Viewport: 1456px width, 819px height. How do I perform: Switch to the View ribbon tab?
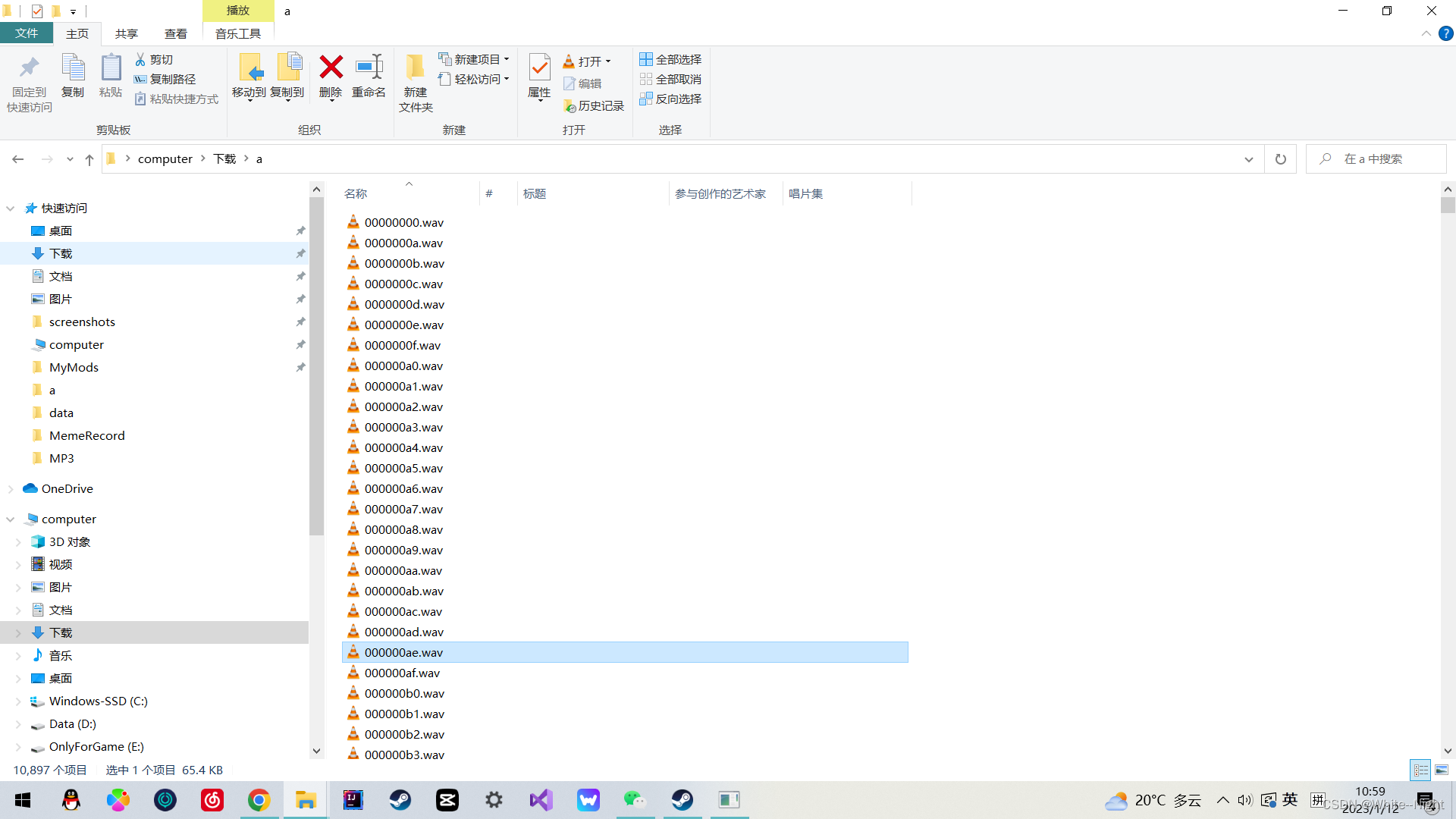coord(175,33)
